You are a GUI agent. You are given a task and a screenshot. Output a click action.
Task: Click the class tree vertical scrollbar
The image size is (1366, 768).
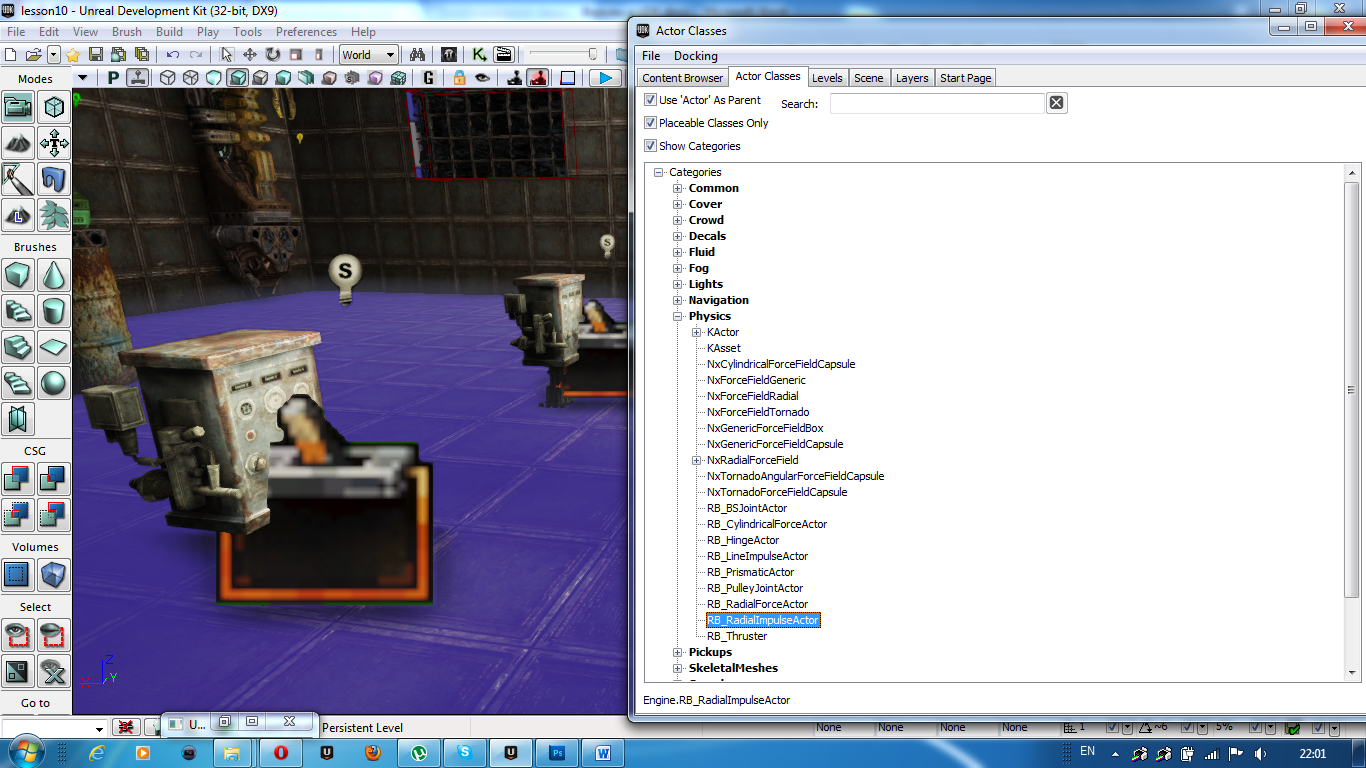1352,390
